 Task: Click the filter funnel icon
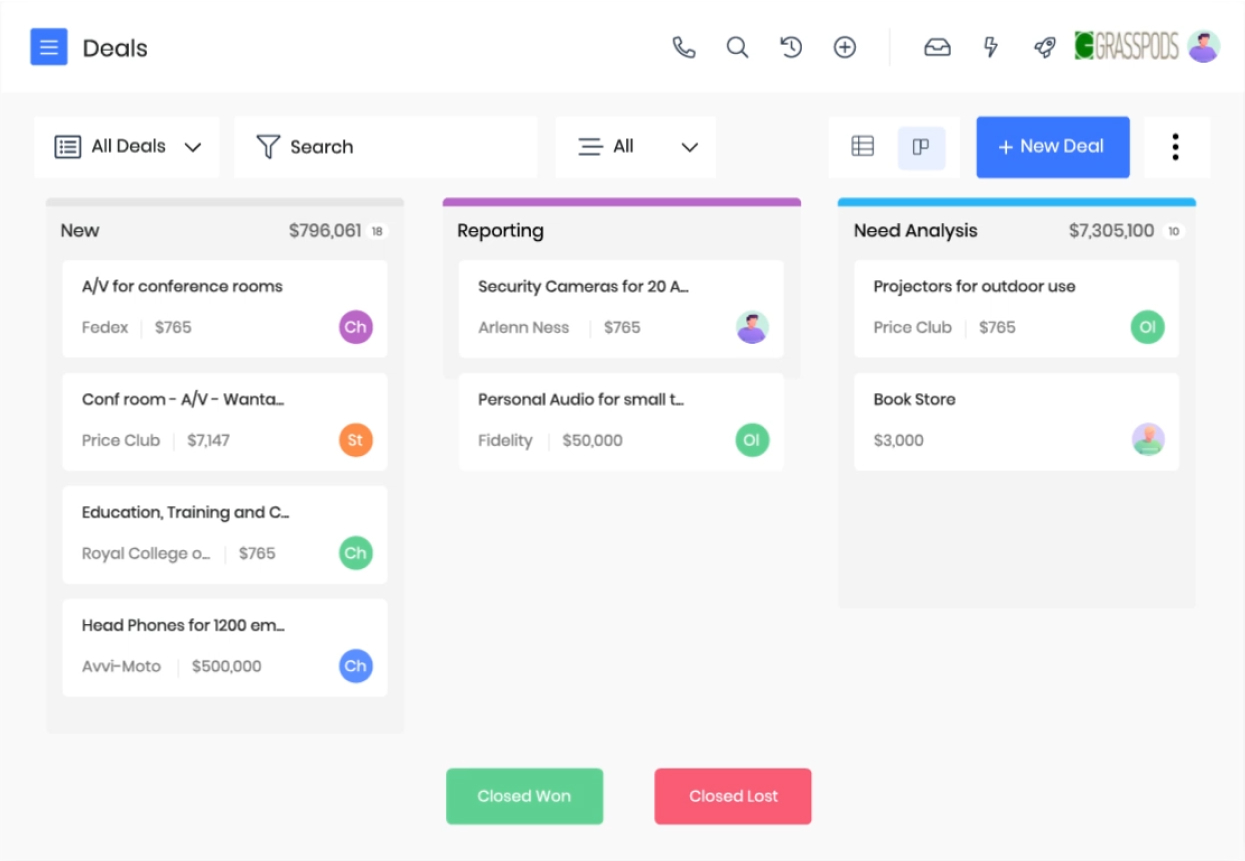268,147
